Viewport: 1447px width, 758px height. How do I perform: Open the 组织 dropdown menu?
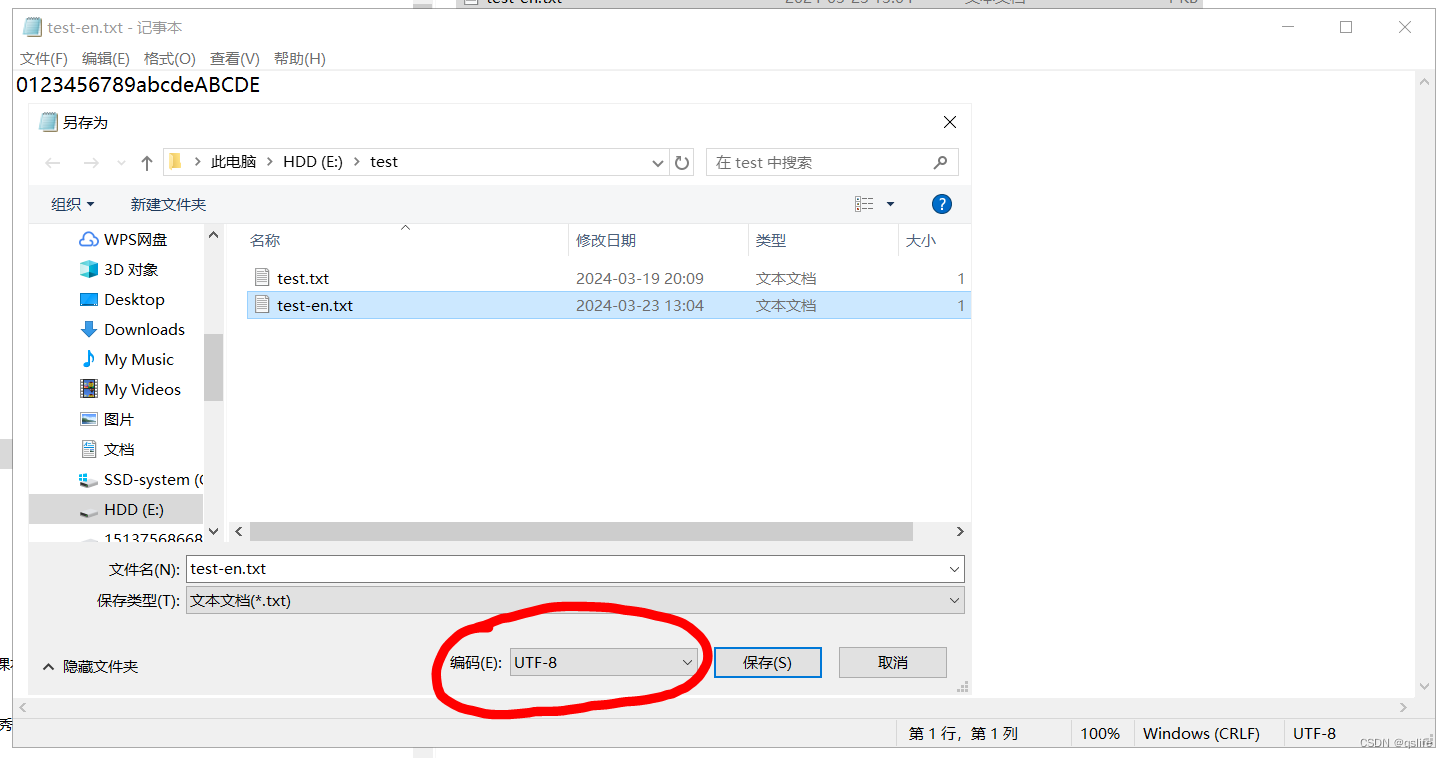tap(72, 204)
